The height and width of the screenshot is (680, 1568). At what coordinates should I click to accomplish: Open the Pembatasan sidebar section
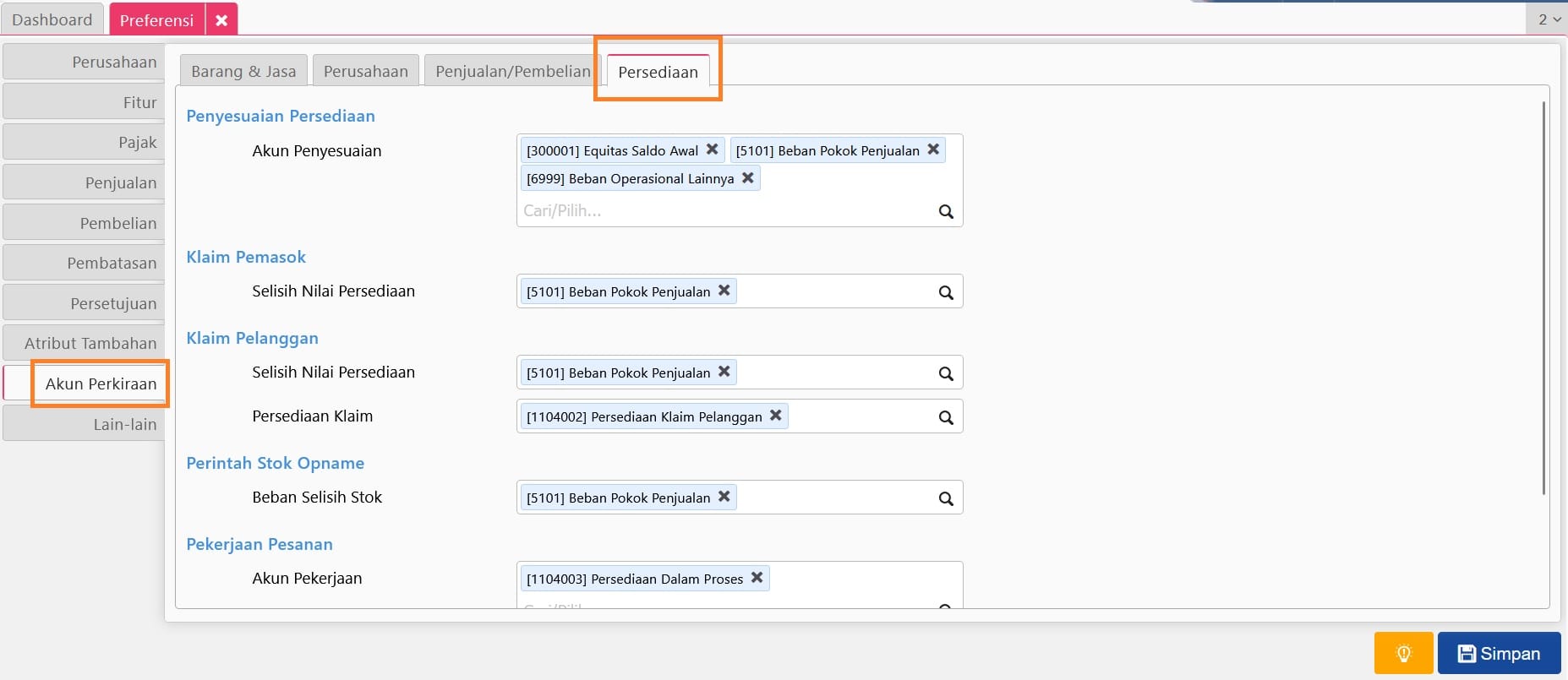pos(84,263)
